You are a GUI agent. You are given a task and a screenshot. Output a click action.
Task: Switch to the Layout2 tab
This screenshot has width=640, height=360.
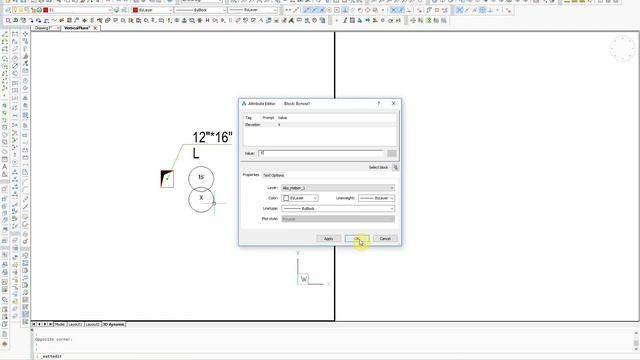92,324
